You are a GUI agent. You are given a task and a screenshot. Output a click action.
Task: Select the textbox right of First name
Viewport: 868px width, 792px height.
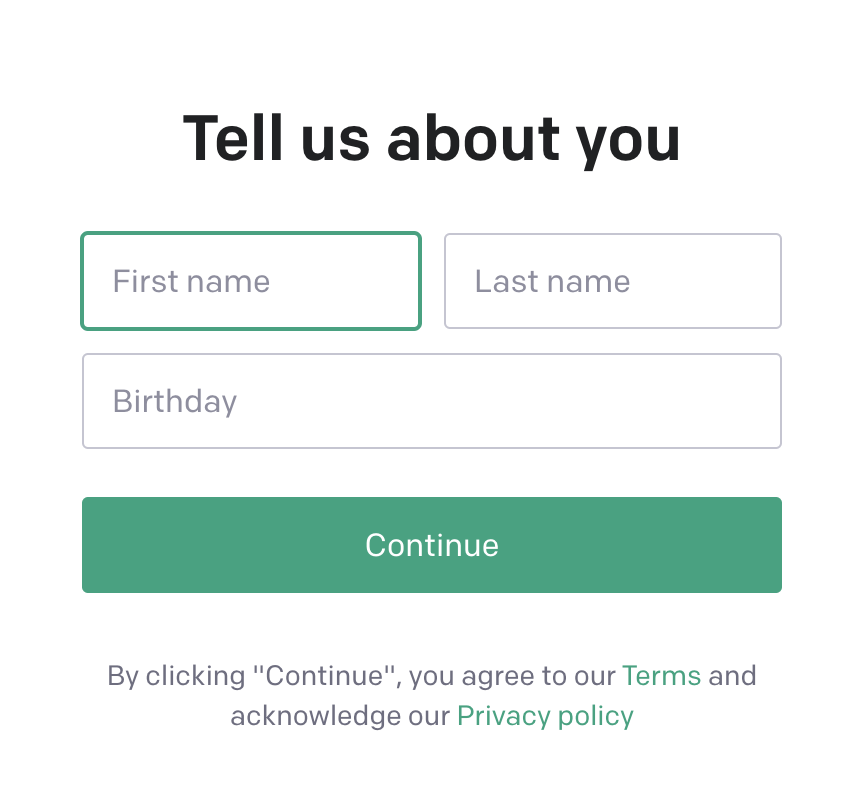[x=612, y=281]
